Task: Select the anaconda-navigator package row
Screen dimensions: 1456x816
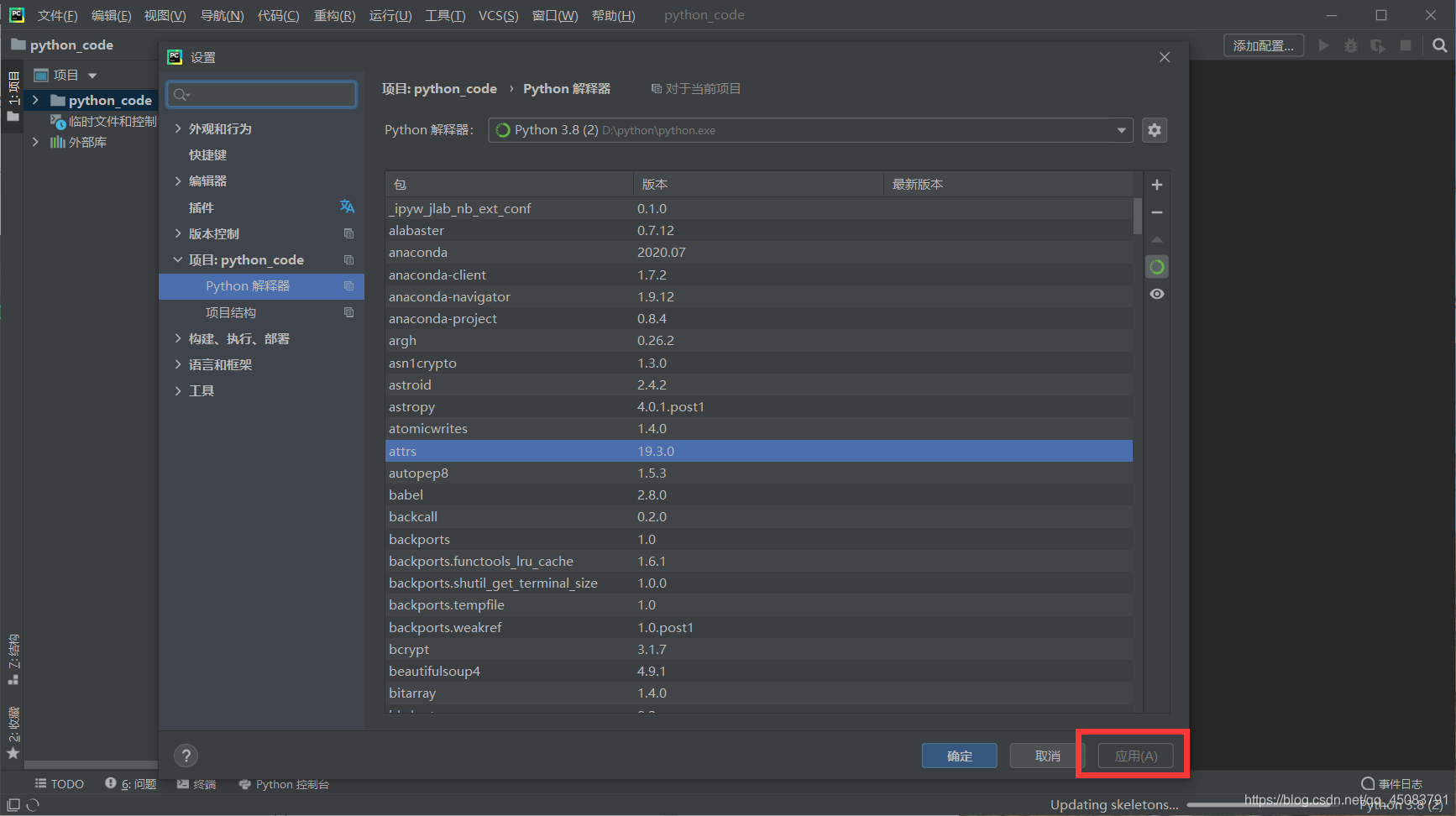Action: tap(759, 296)
